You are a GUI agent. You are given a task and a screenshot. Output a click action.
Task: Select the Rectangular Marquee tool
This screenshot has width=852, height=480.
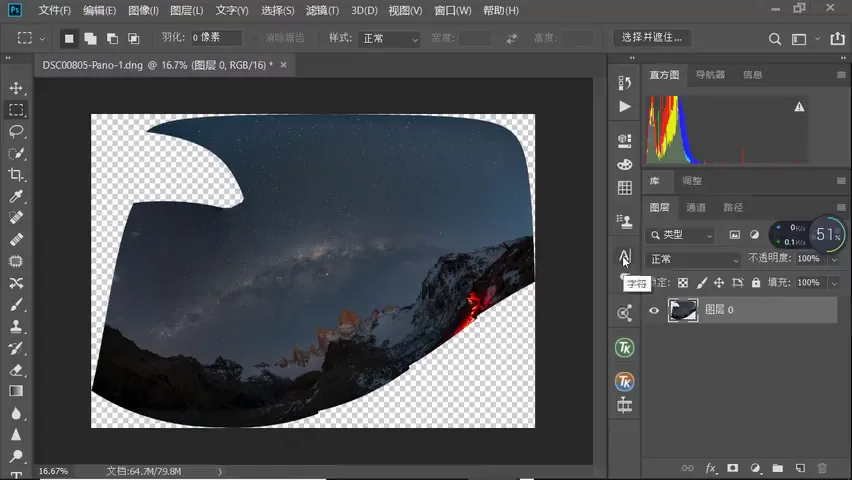16,110
